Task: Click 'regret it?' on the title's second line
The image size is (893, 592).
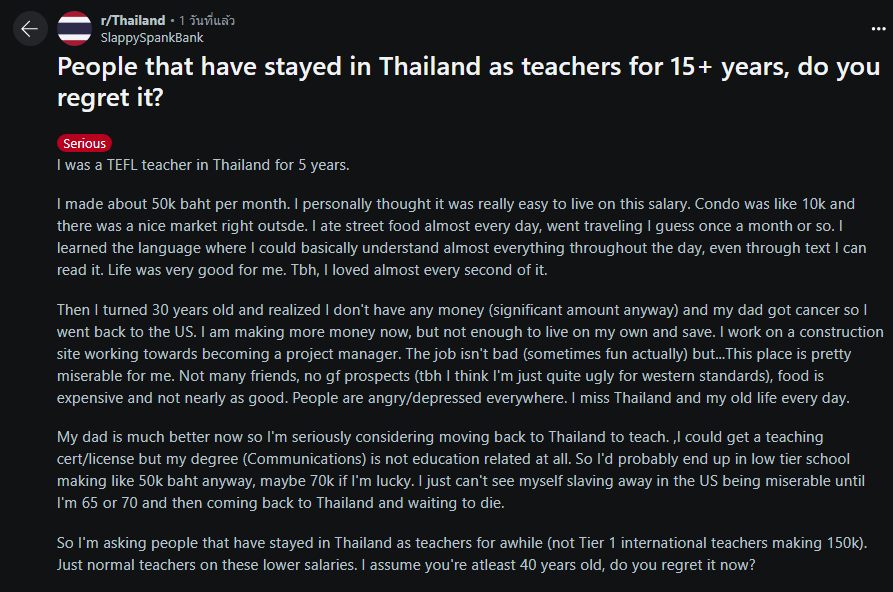Action: [110, 97]
